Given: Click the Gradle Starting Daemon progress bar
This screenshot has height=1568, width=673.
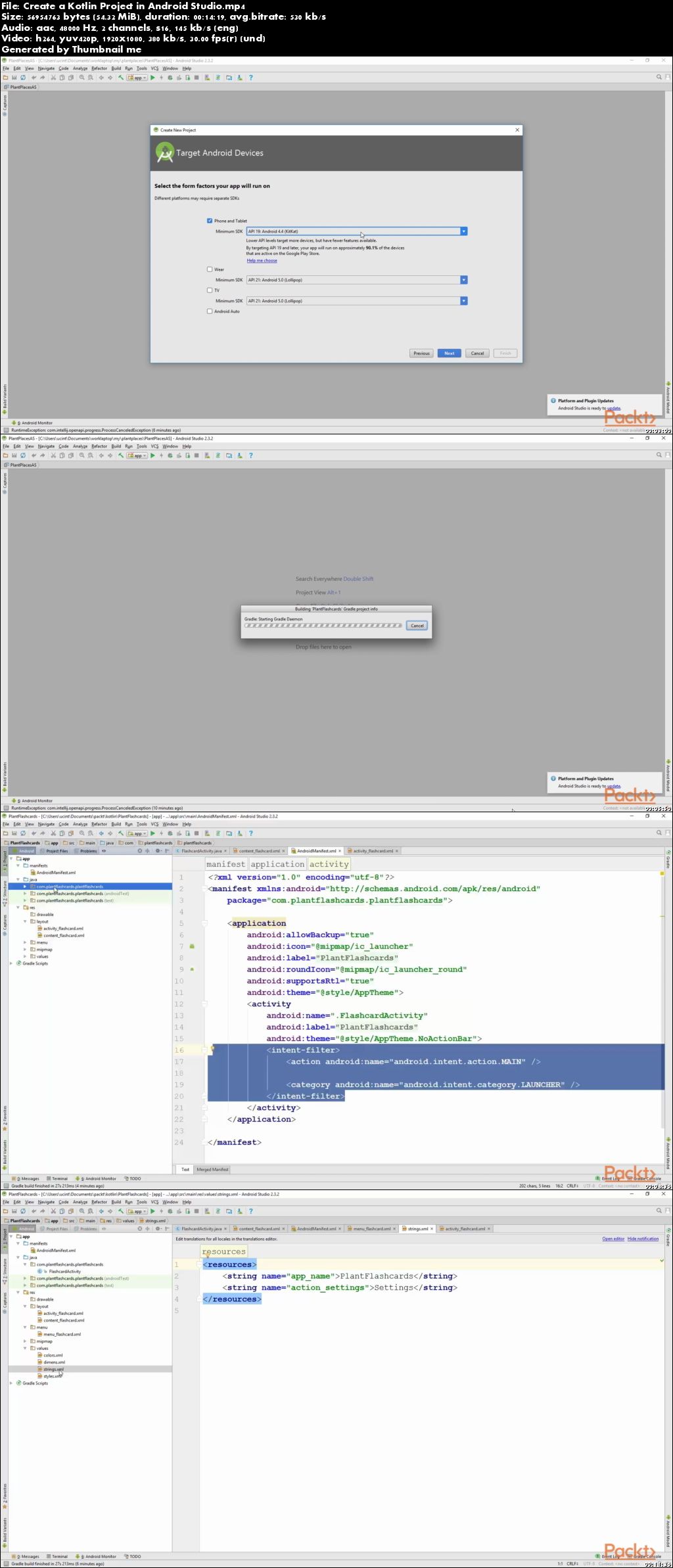Looking at the screenshot, I should (323, 626).
